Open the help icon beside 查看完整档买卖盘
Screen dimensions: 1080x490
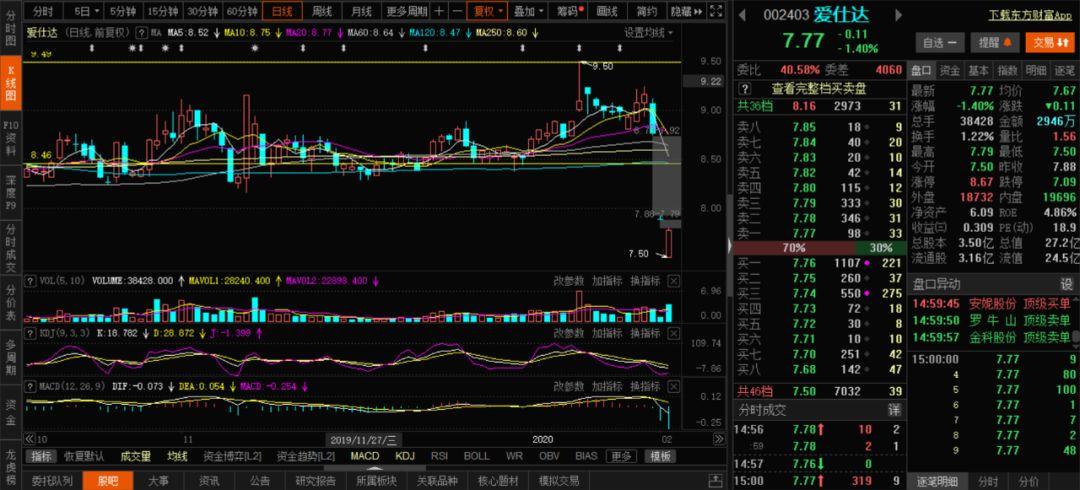tap(745, 88)
